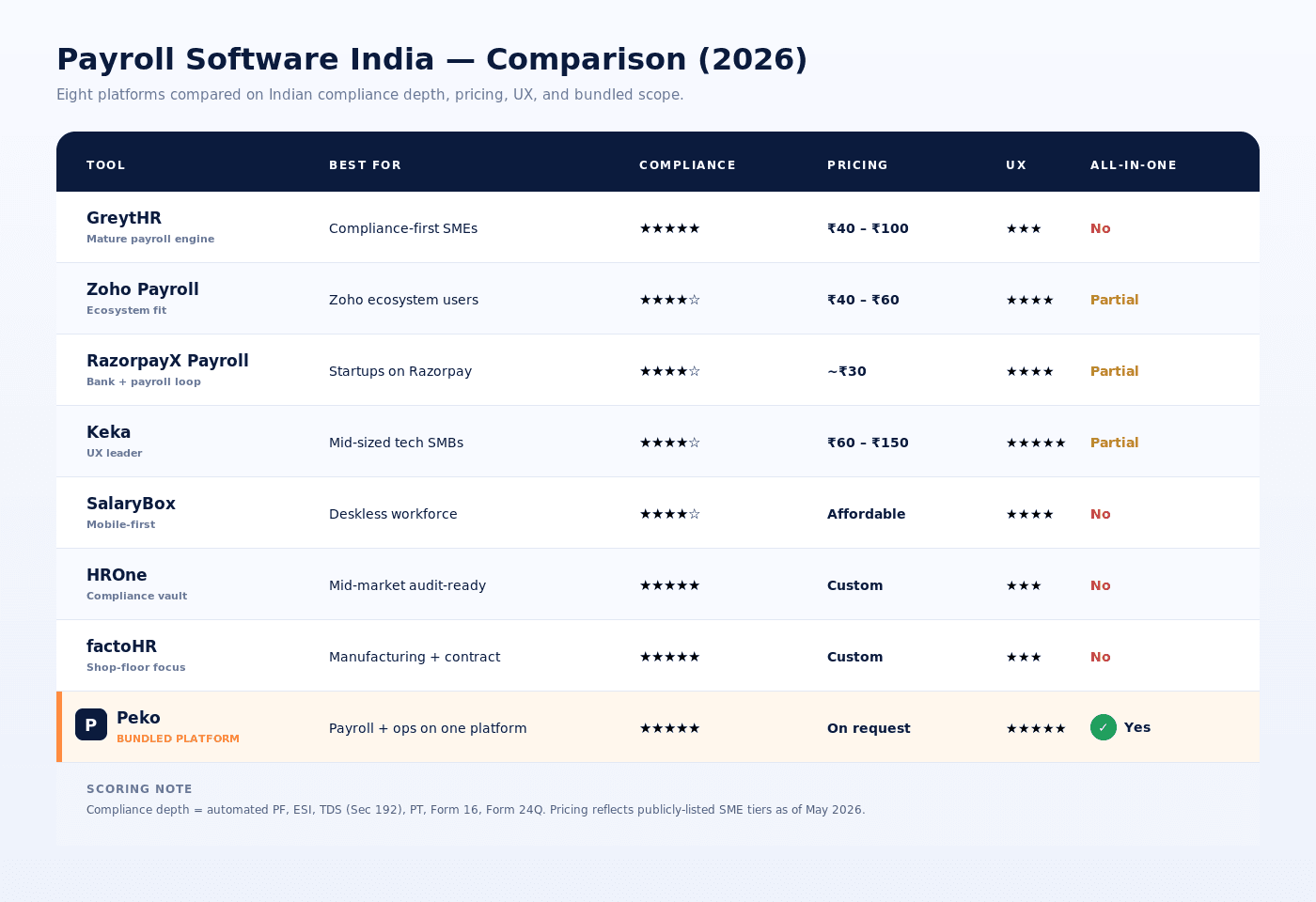This screenshot has height=902, width=1316.
Task: Click 'Bank + payroll loop' subtitle
Action: pyautogui.click(x=144, y=381)
